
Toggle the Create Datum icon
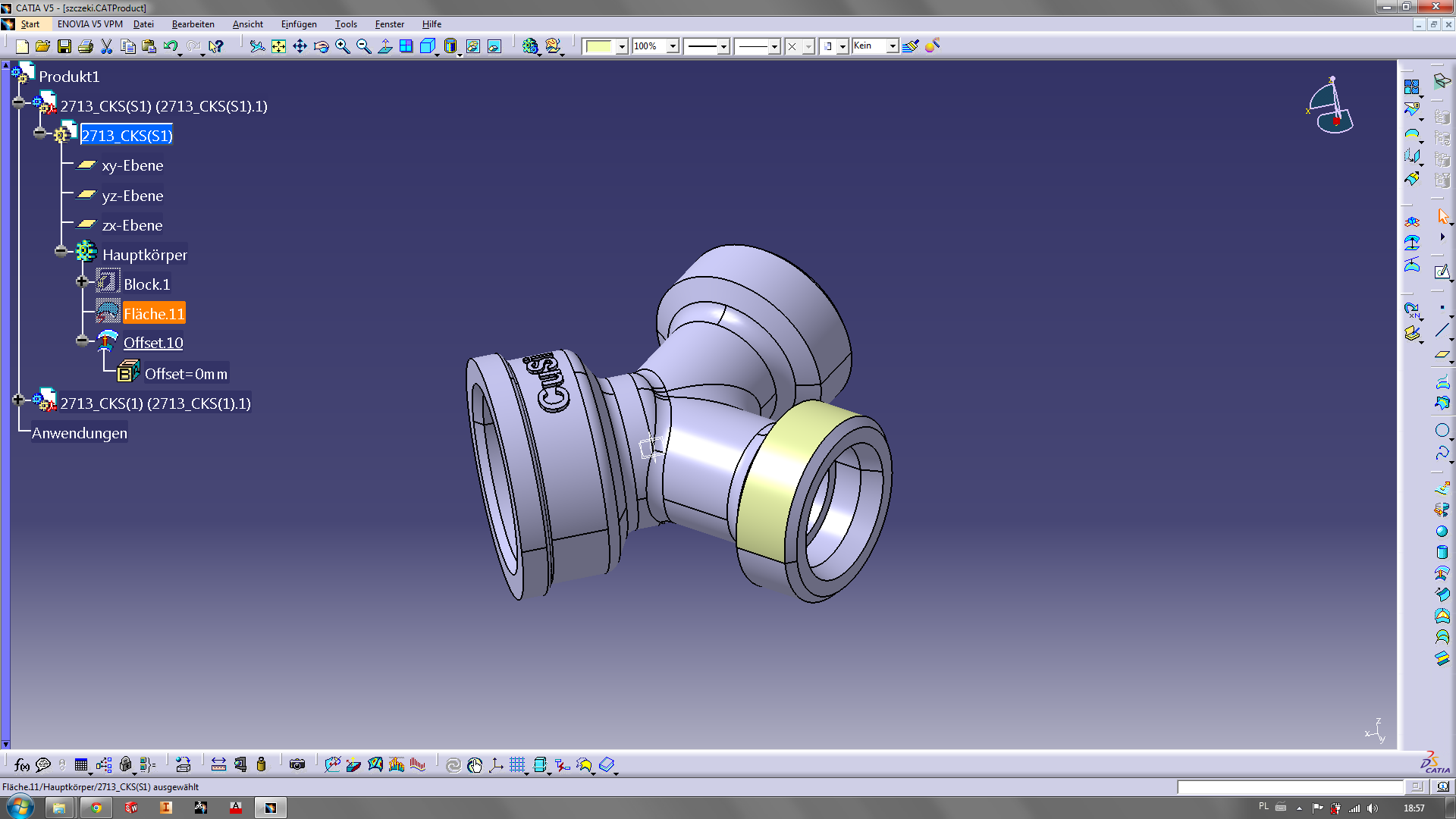pos(562,764)
